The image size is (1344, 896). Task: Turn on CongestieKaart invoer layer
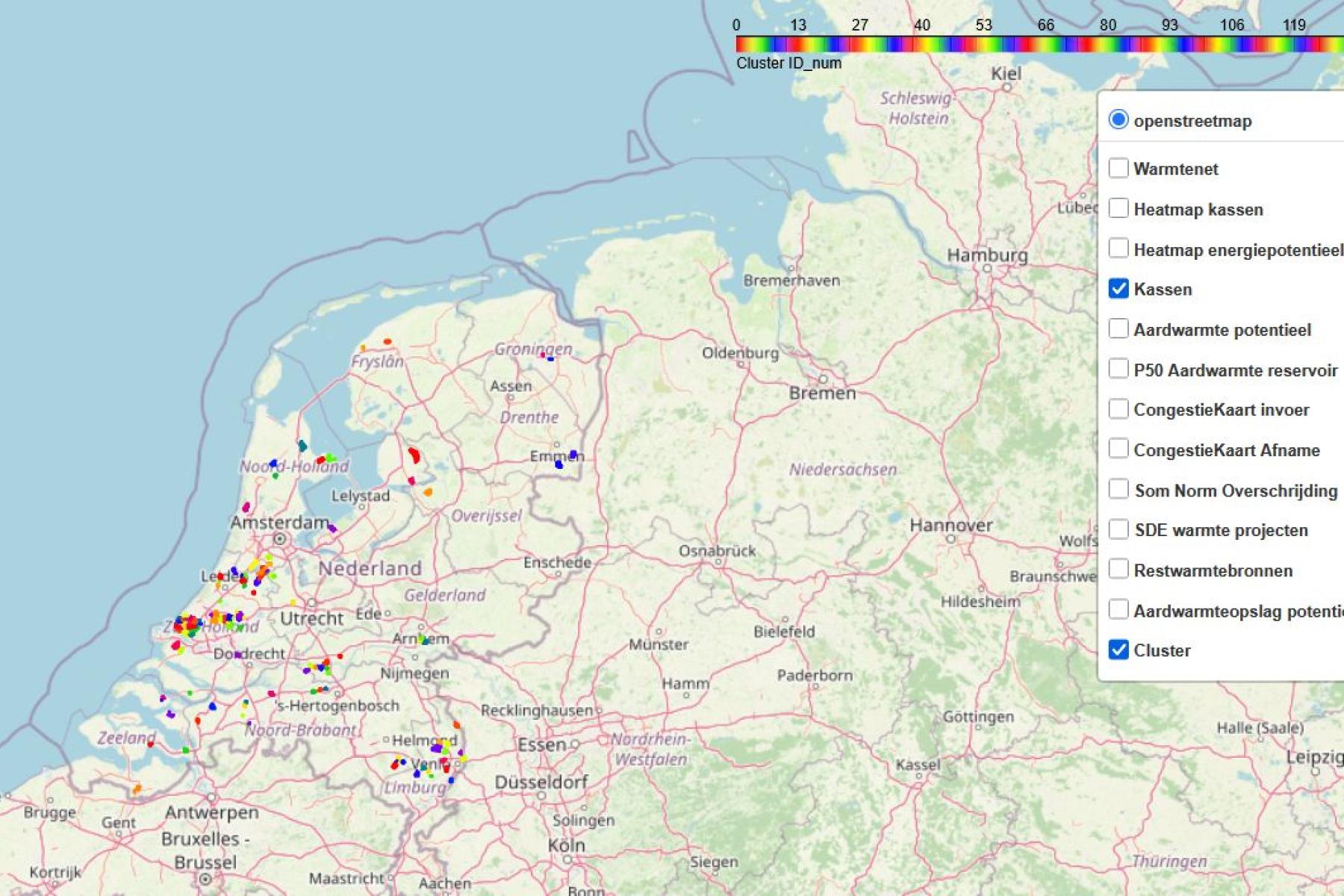point(1118,409)
